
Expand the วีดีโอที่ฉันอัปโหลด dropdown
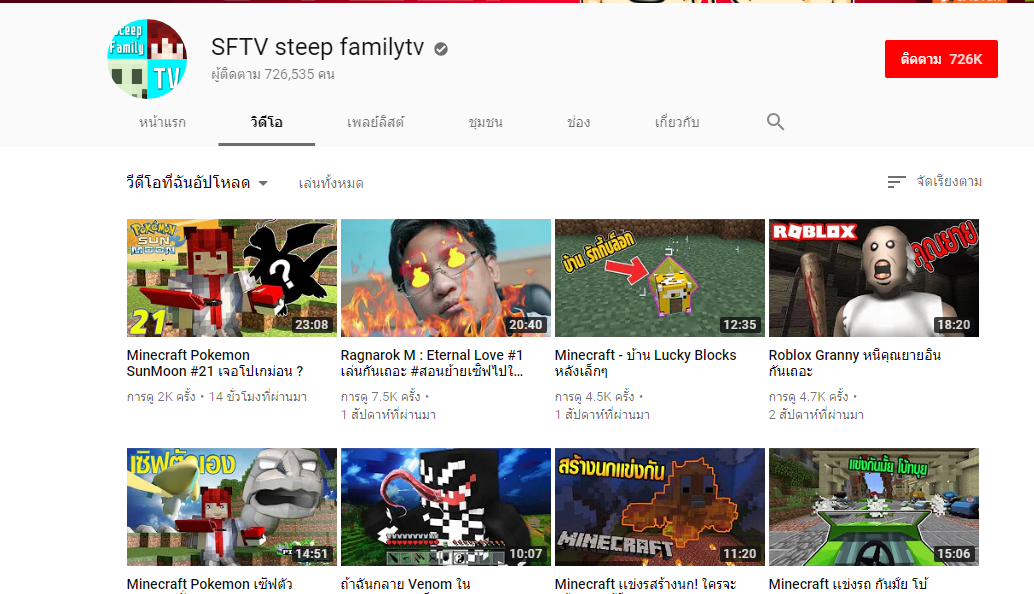[197, 183]
